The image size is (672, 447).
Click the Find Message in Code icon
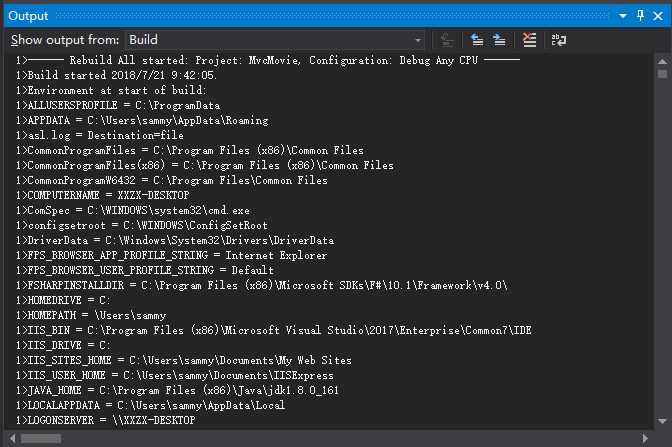point(447,40)
